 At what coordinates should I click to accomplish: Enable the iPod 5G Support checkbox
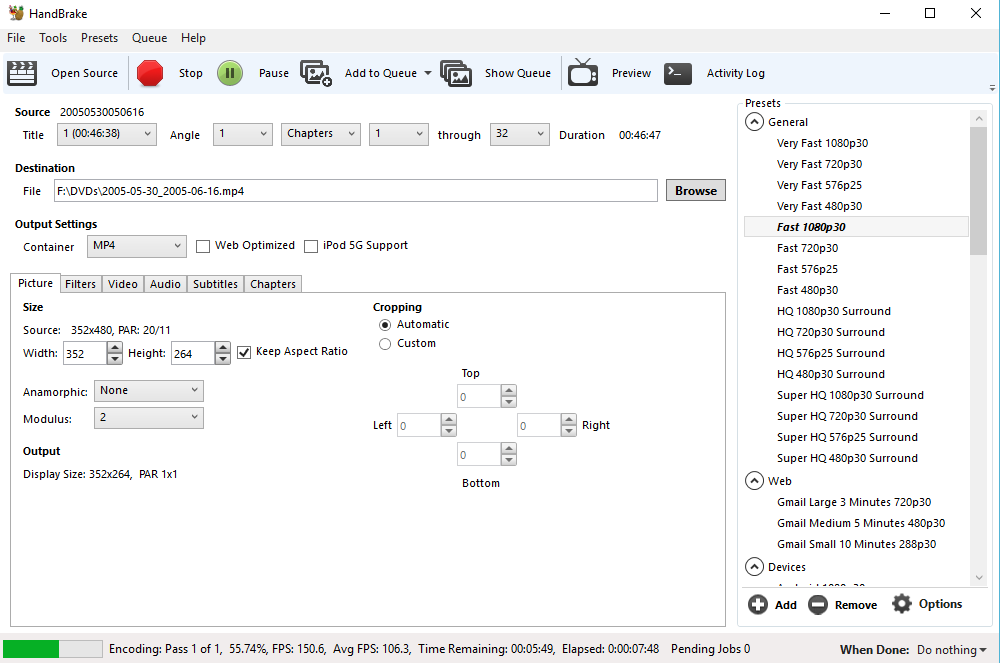pos(311,246)
